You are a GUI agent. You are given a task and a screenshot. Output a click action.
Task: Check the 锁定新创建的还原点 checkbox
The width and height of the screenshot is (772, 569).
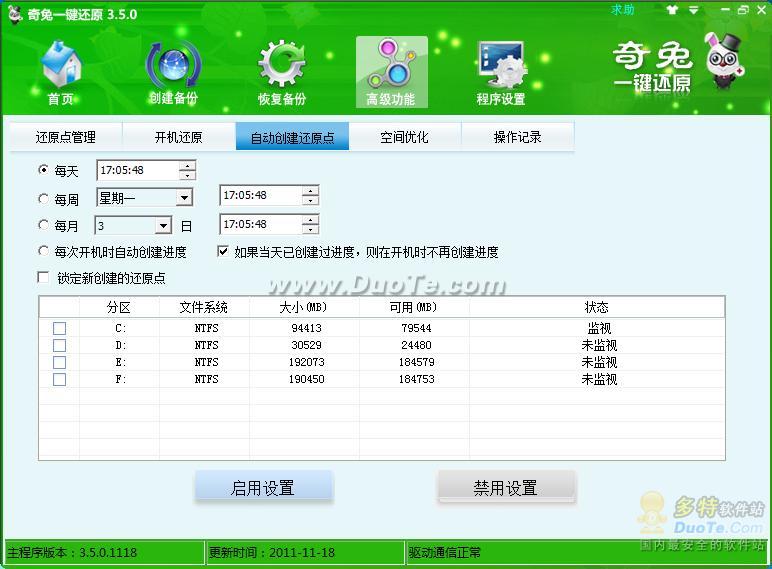(43, 277)
